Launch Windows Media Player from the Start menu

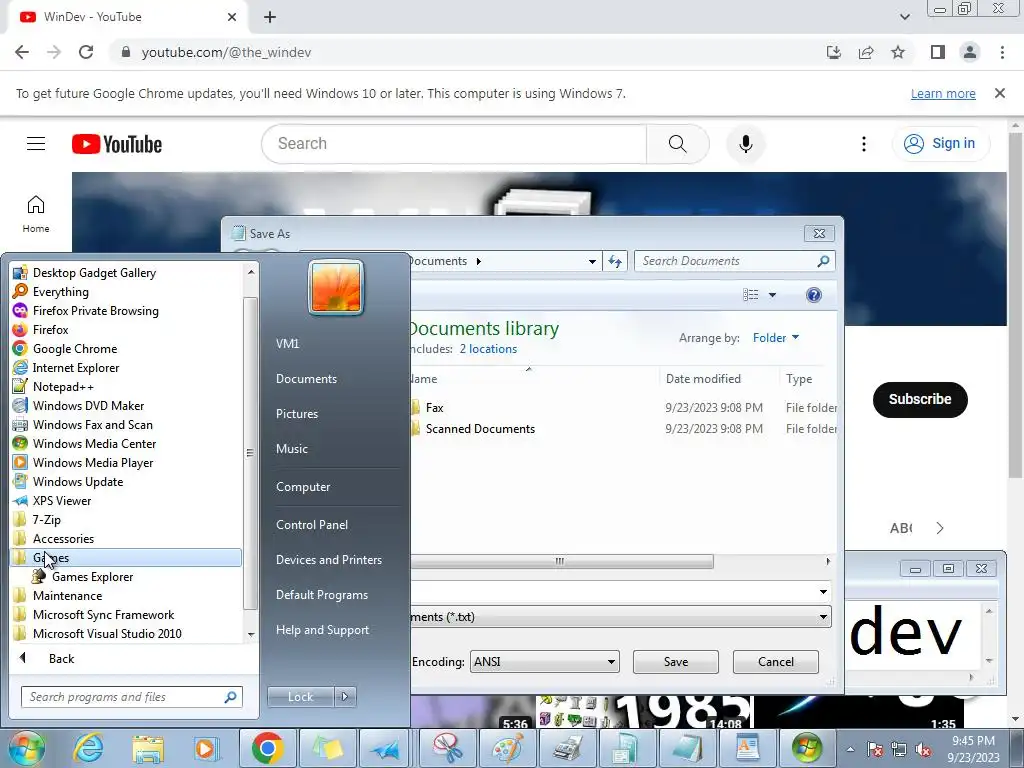tap(93, 462)
